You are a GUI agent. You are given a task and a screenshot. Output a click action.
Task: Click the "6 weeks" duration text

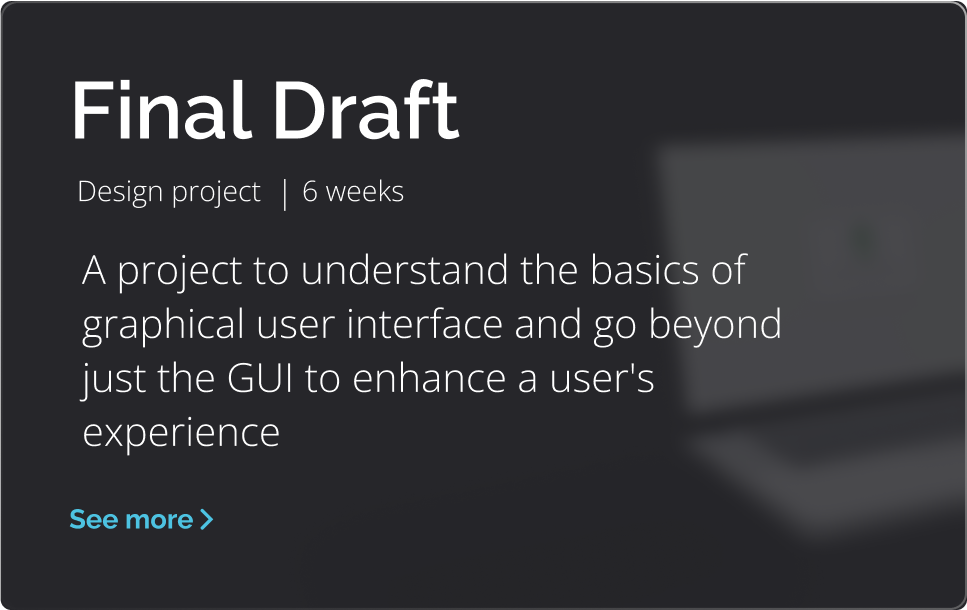pyautogui.click(x=353, y=192)
